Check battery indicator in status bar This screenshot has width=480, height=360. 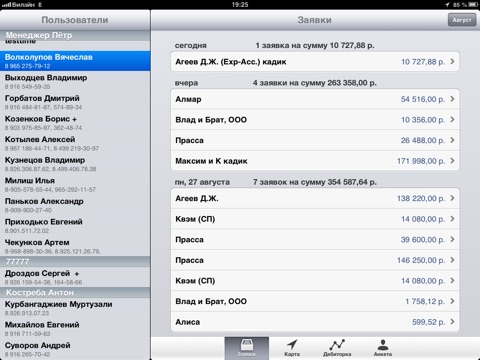click(473, 5)
